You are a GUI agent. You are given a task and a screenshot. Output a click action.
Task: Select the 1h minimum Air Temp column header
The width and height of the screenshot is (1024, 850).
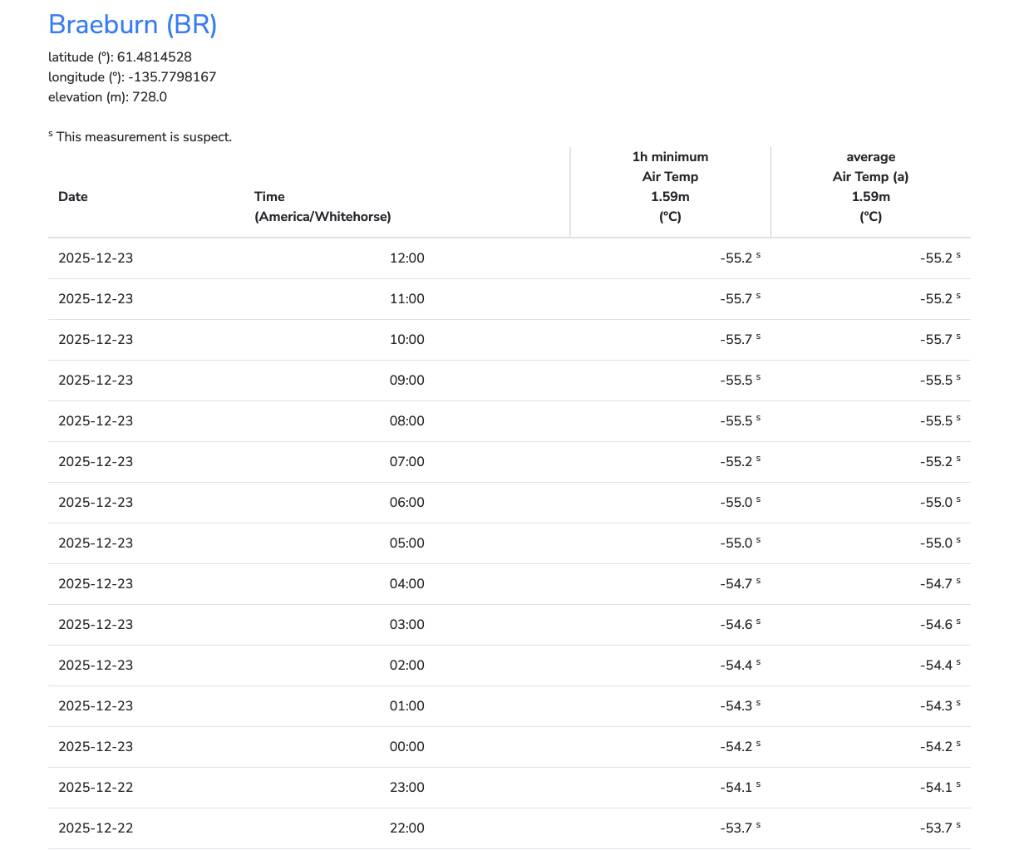[x=670, y=187]
